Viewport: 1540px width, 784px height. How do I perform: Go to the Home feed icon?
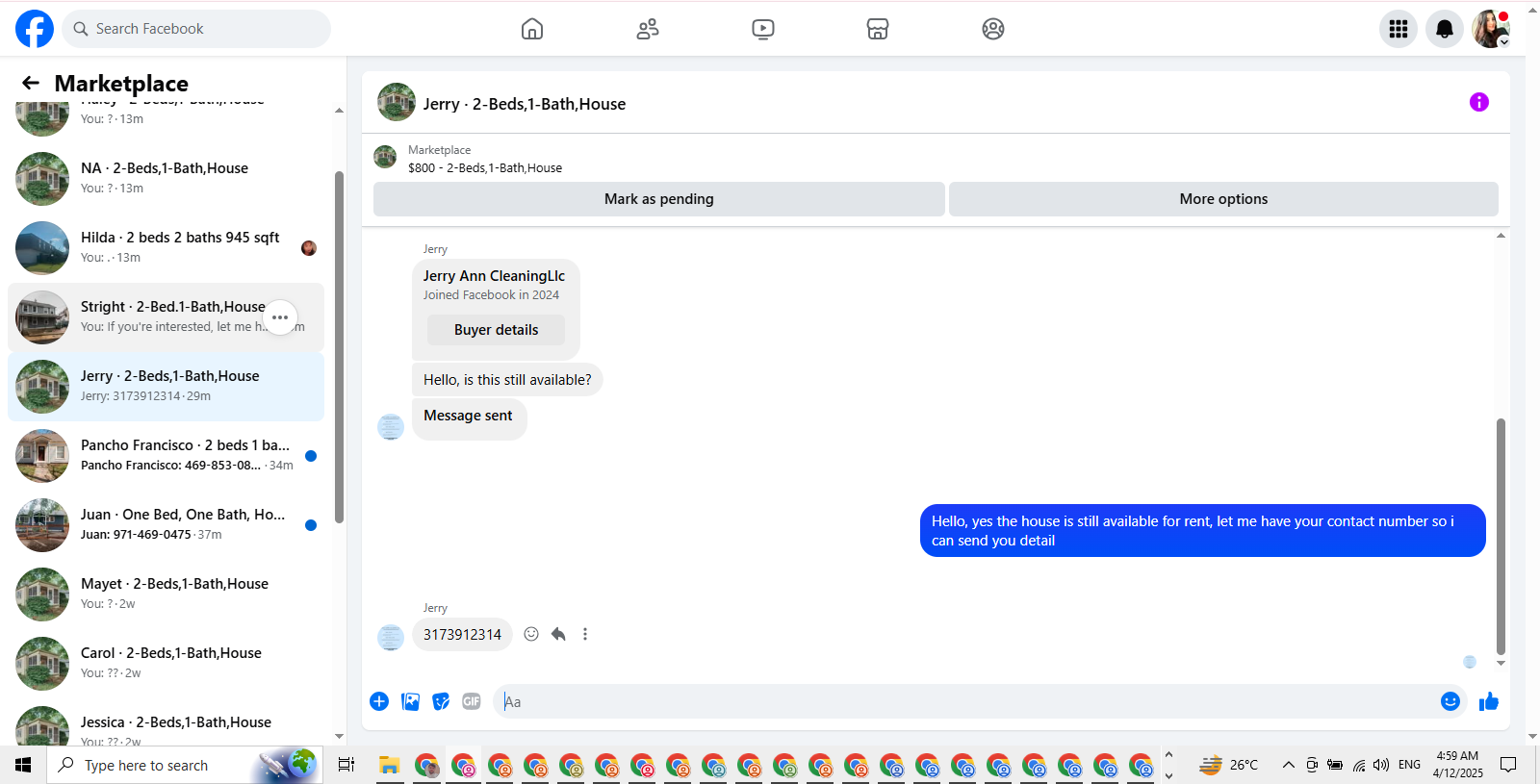click(x=532, y=29)
